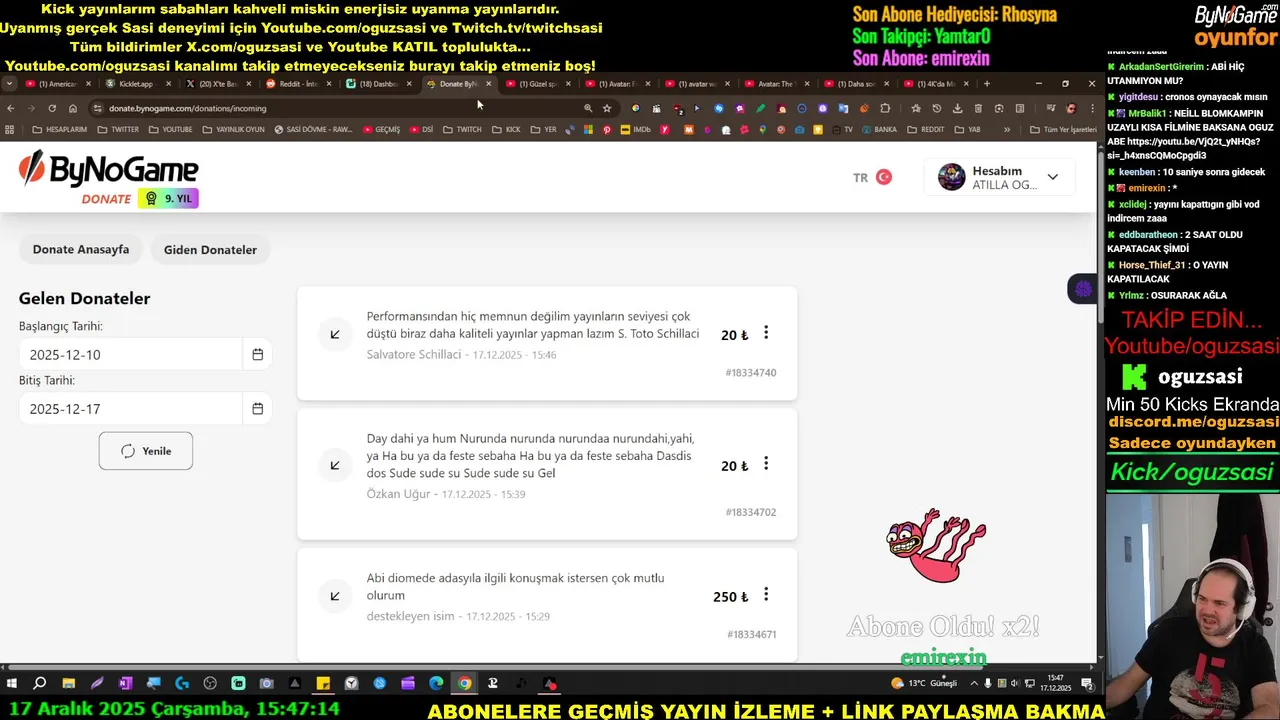The width and height of the screenshot is (1280, 720).
Task: Open the Hesabım account dropdown
Action: [999, 177]
